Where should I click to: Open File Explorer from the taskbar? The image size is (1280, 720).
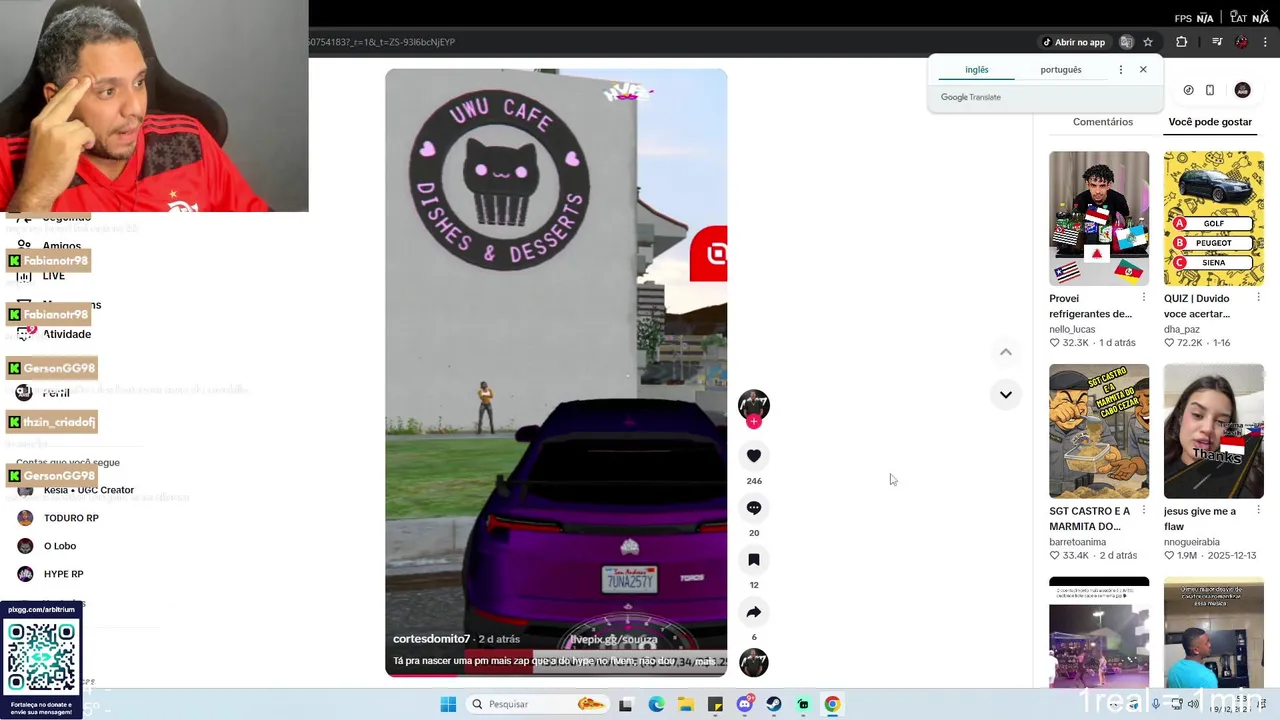click(685, 704)
